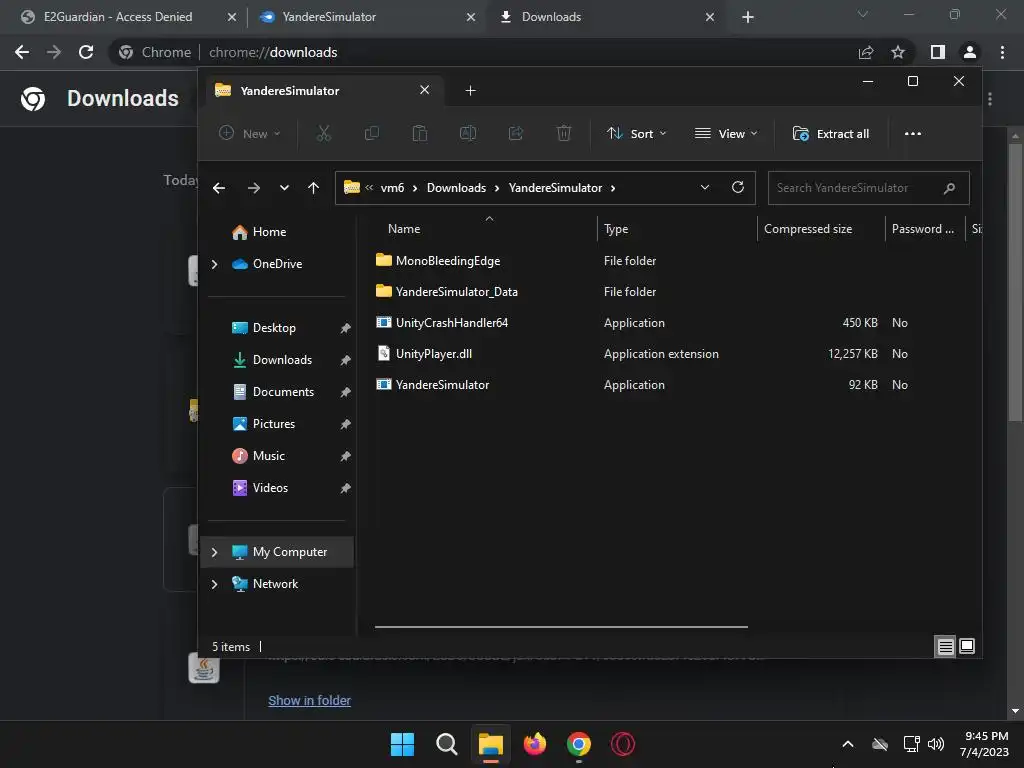Expand the OneDrive tree node

pos(214,264)
